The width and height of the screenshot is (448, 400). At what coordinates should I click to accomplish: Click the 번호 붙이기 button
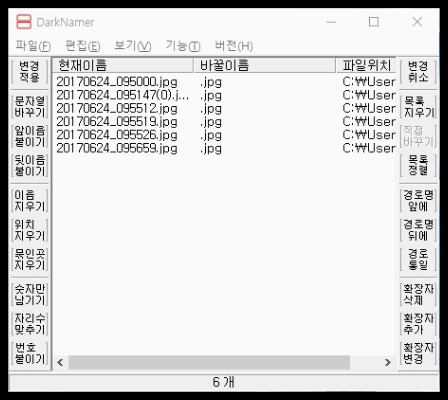coord(30,353)
